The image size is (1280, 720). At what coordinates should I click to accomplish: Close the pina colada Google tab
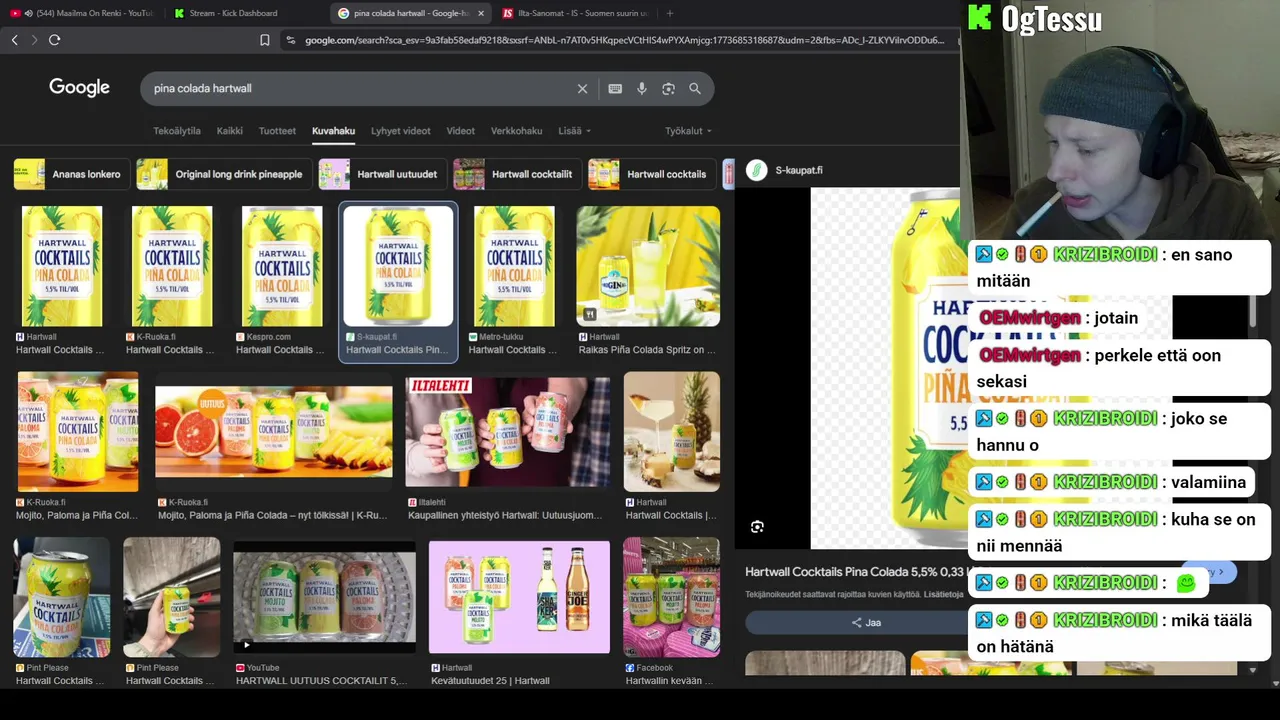[481, 13]
